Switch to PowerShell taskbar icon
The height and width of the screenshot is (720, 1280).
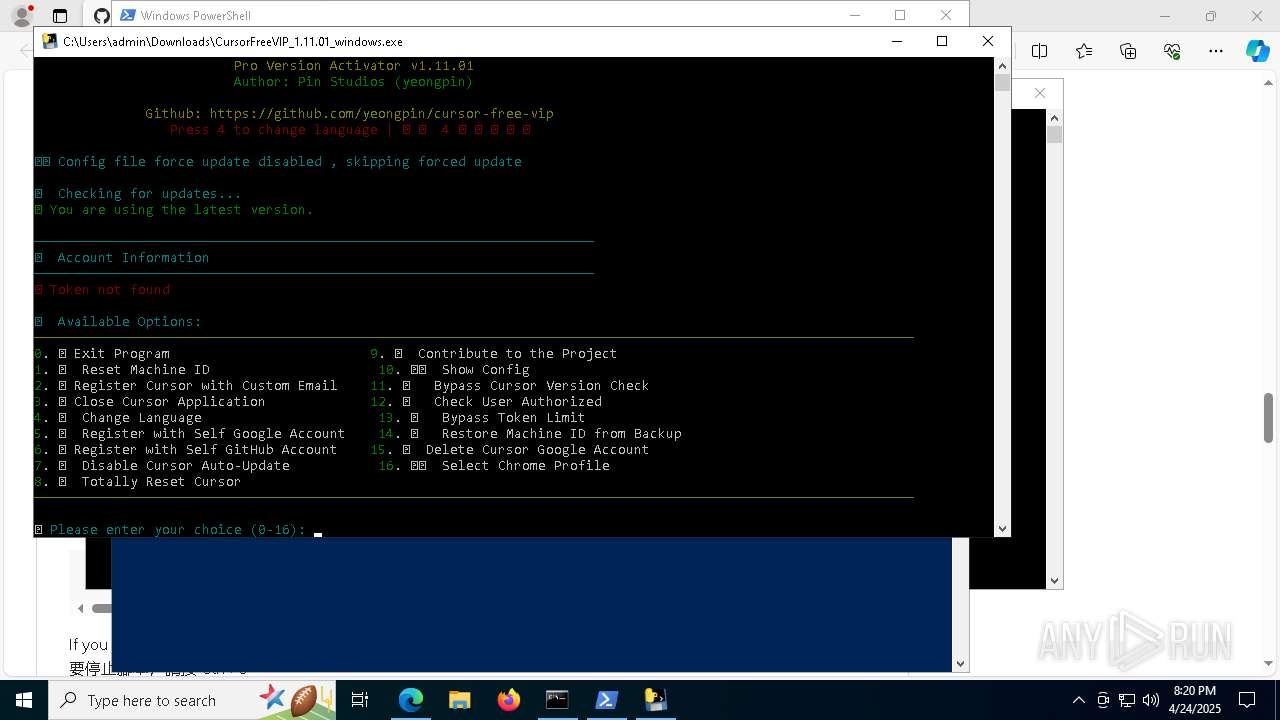[x=606, y=700]
